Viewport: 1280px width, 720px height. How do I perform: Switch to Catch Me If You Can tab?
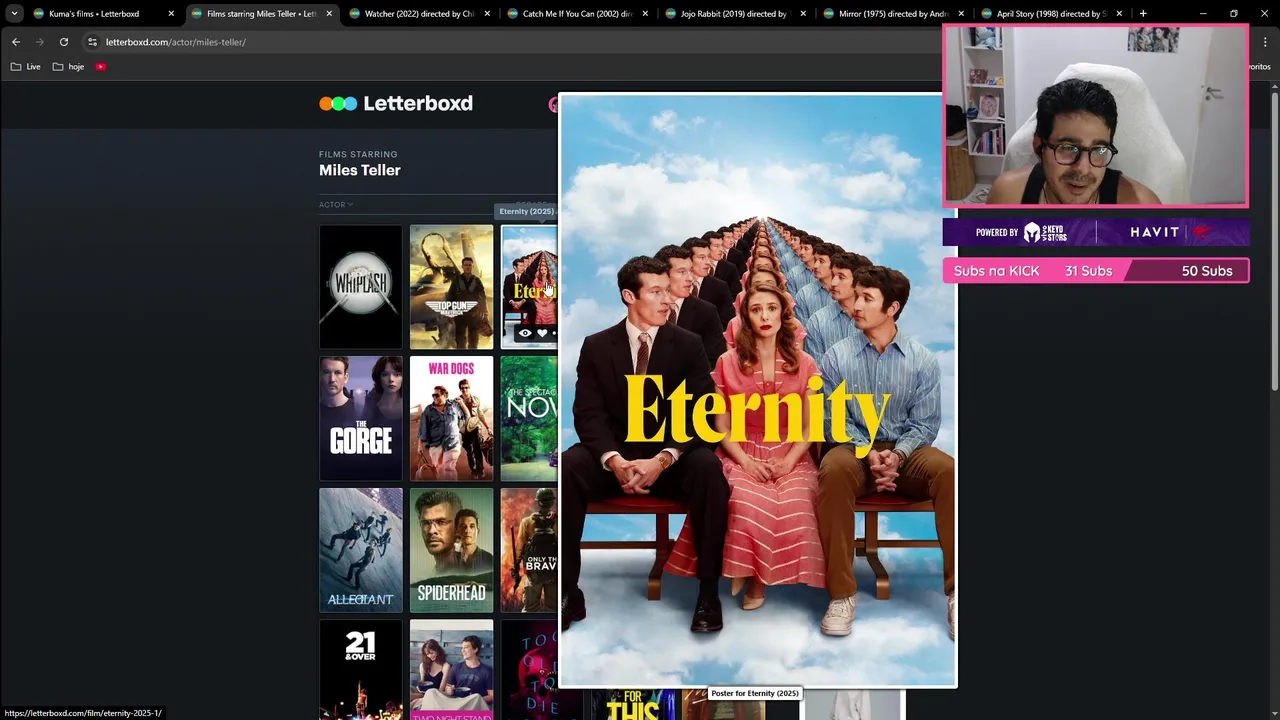coord(576,14)
